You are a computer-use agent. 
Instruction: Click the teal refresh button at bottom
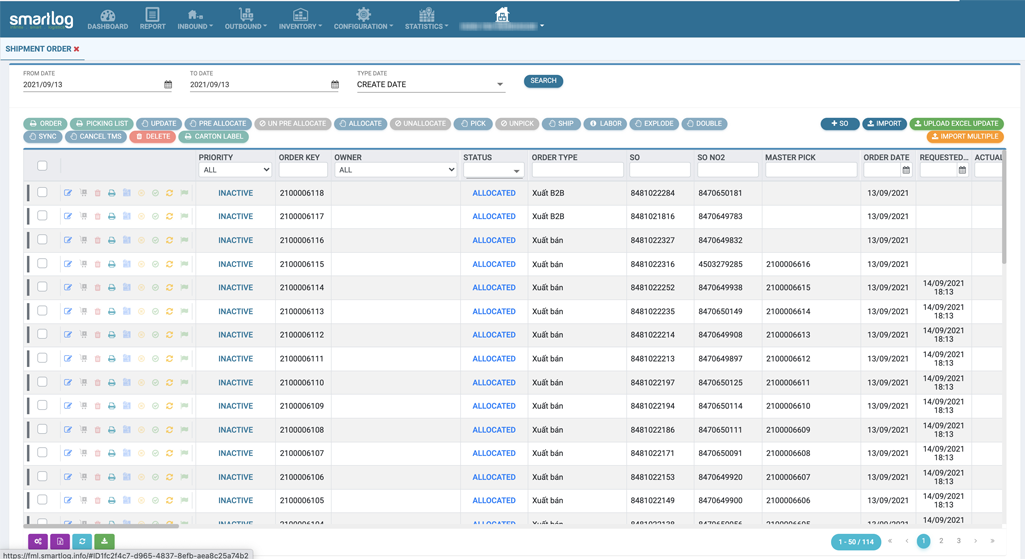pyautogui.click(x=82, y=542)
